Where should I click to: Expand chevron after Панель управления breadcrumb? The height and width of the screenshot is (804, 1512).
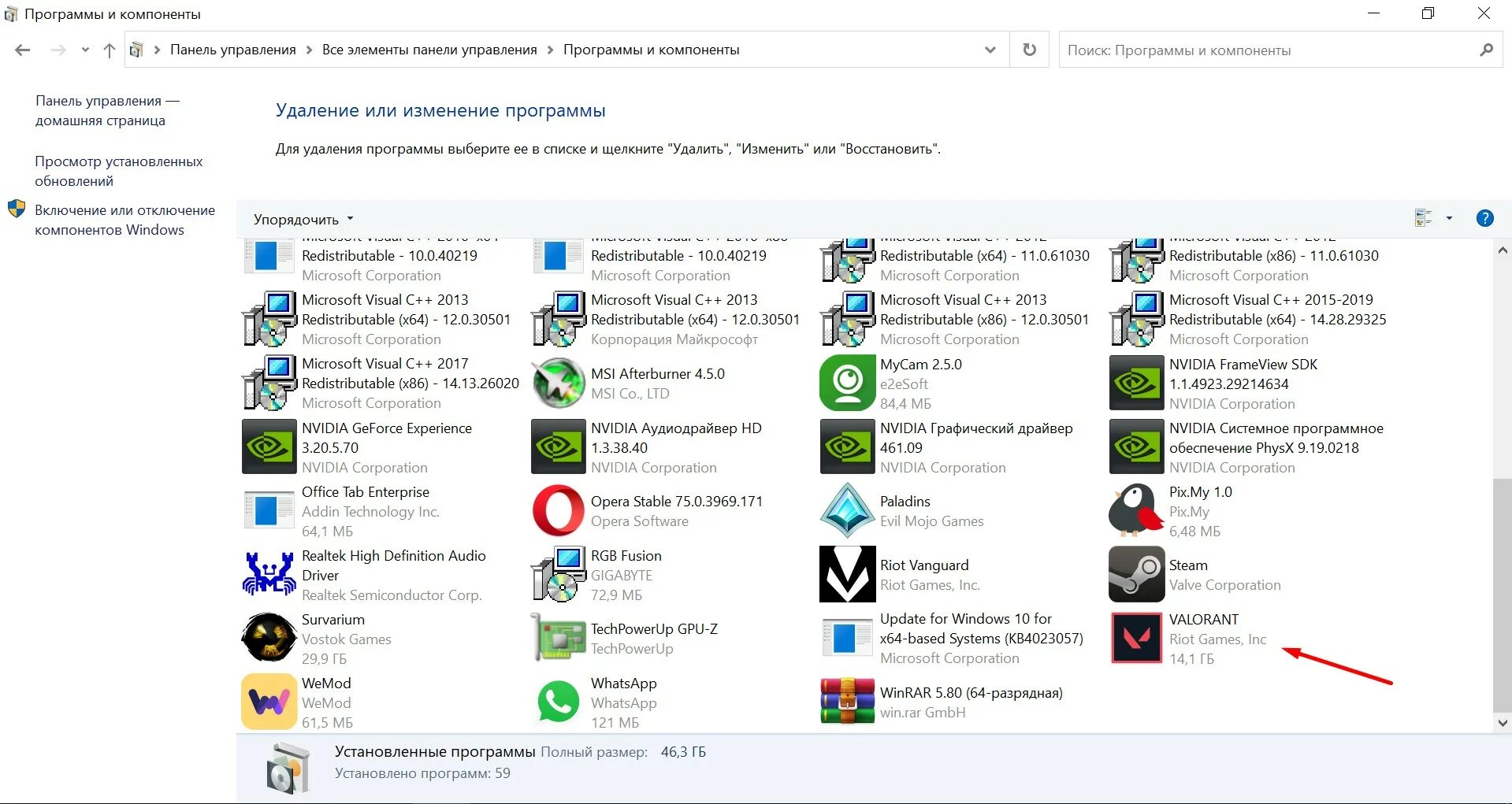309,50
